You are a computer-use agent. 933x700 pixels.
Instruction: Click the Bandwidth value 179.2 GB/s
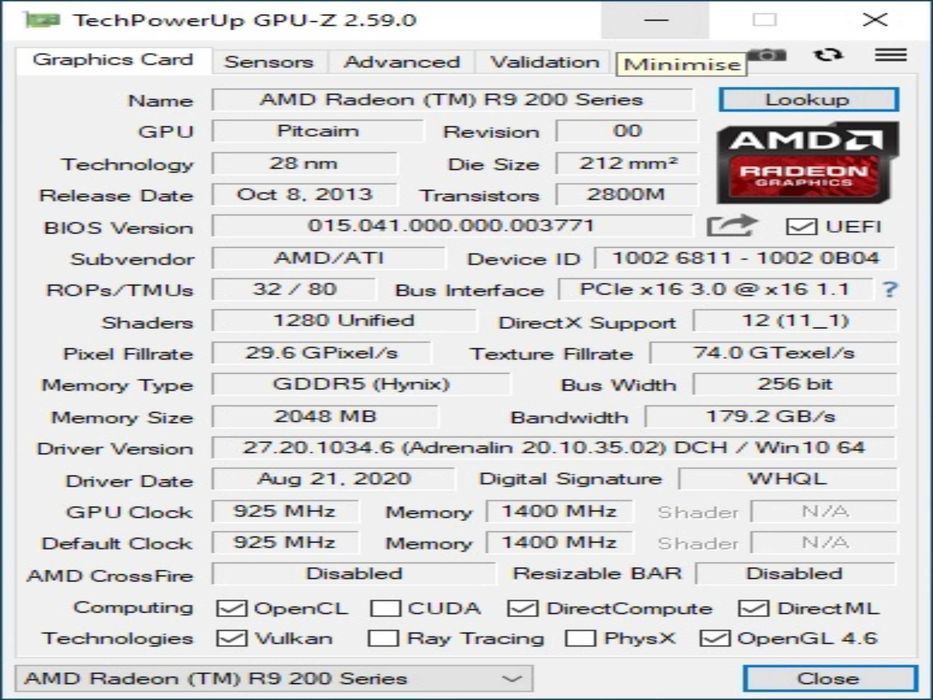(771, 416)
